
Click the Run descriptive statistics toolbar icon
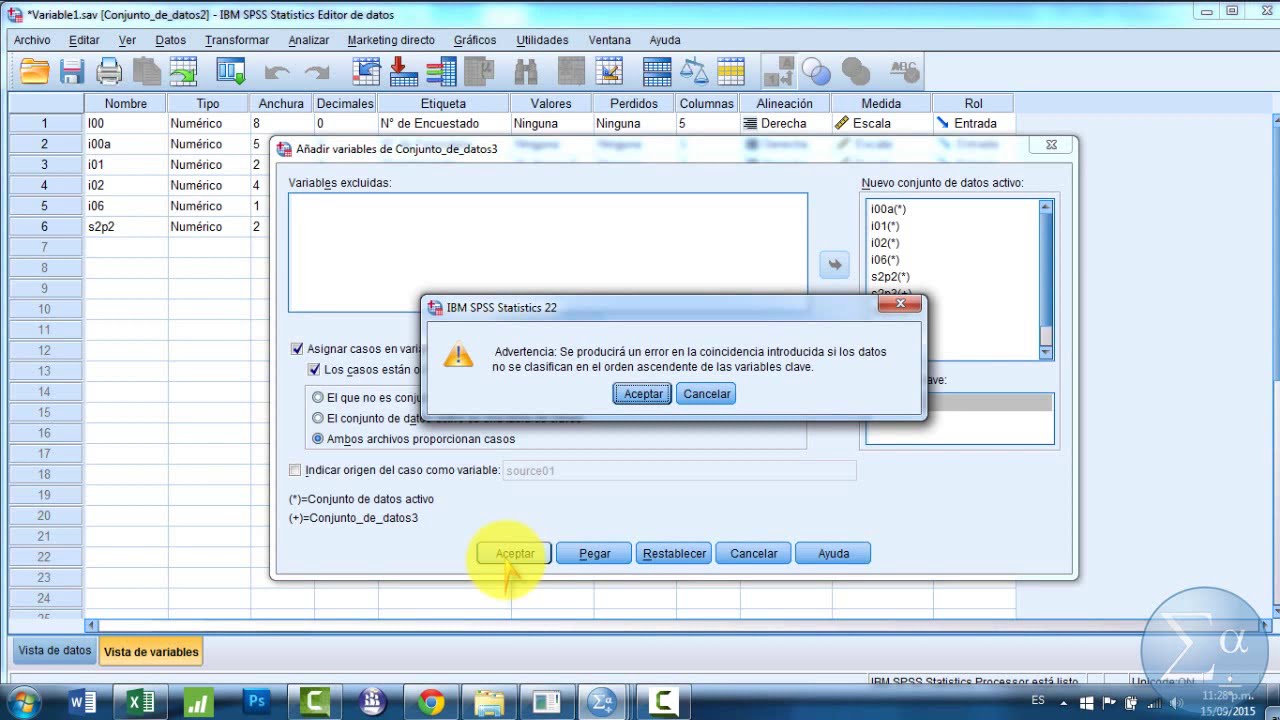coord(479,71)
